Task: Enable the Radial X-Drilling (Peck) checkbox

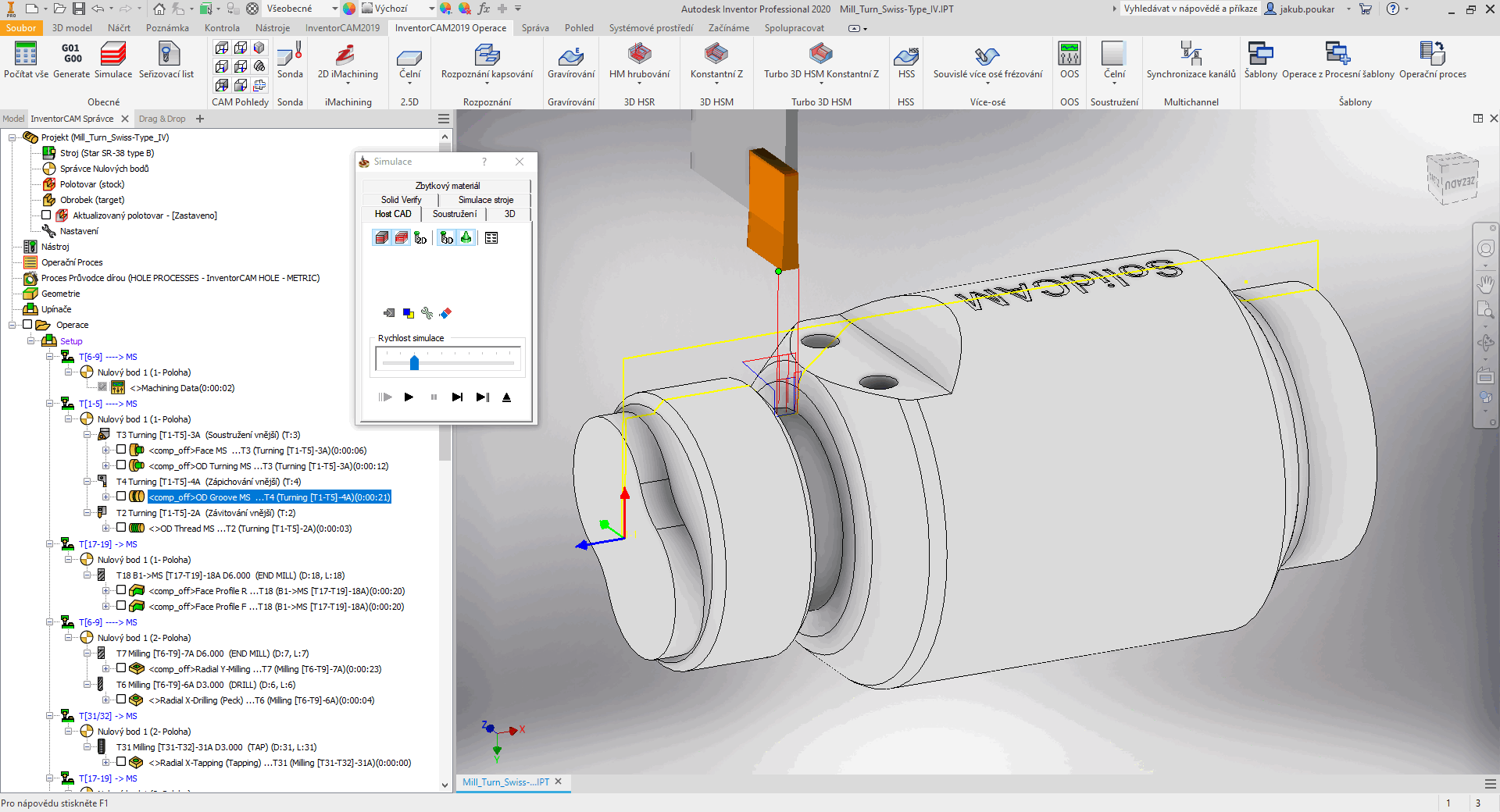Action: pyautogui.click(x=121, y=700)
